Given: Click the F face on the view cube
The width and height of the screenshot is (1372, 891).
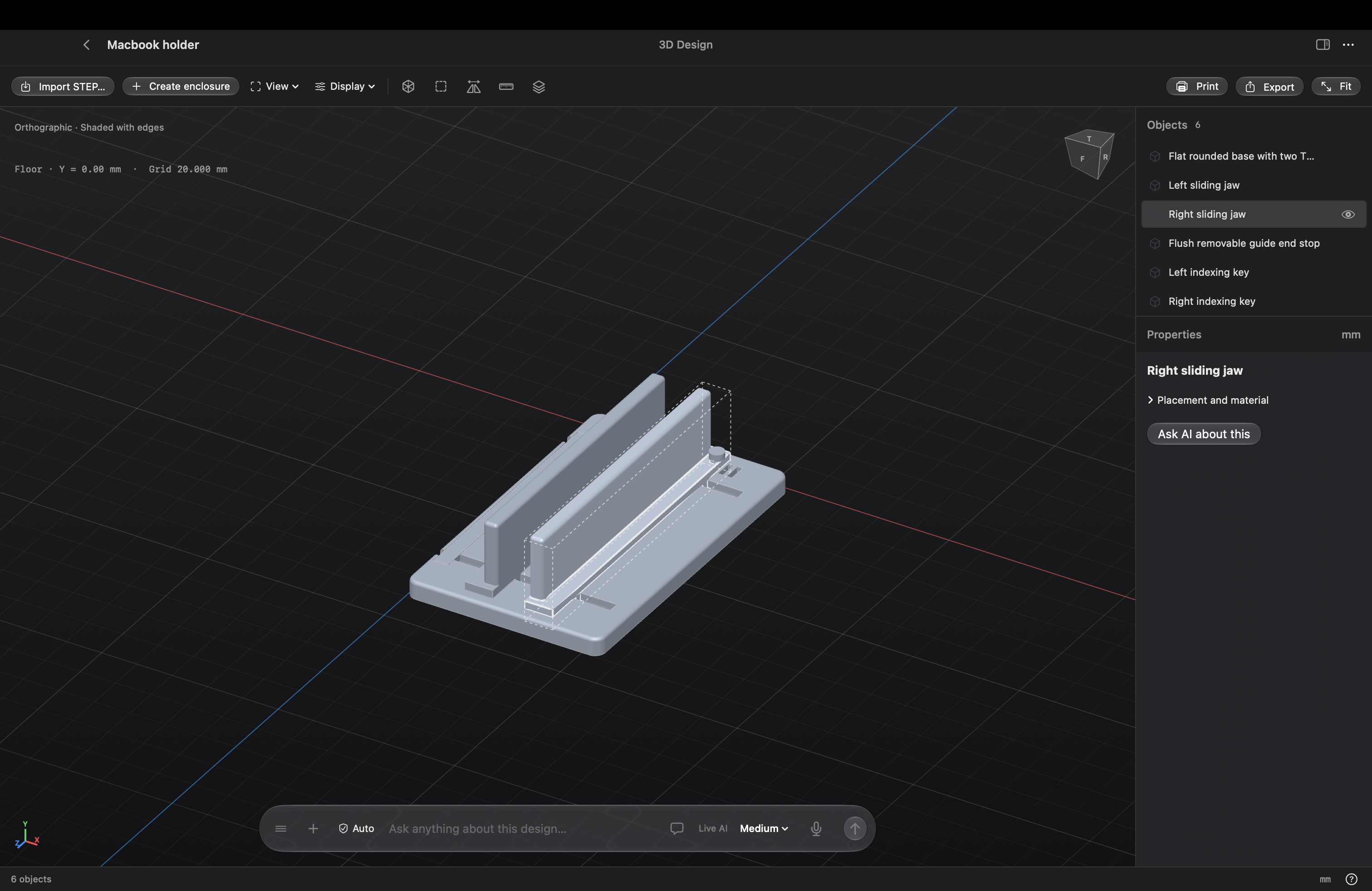Looking at the screenshot, I should pos(1082,158).
